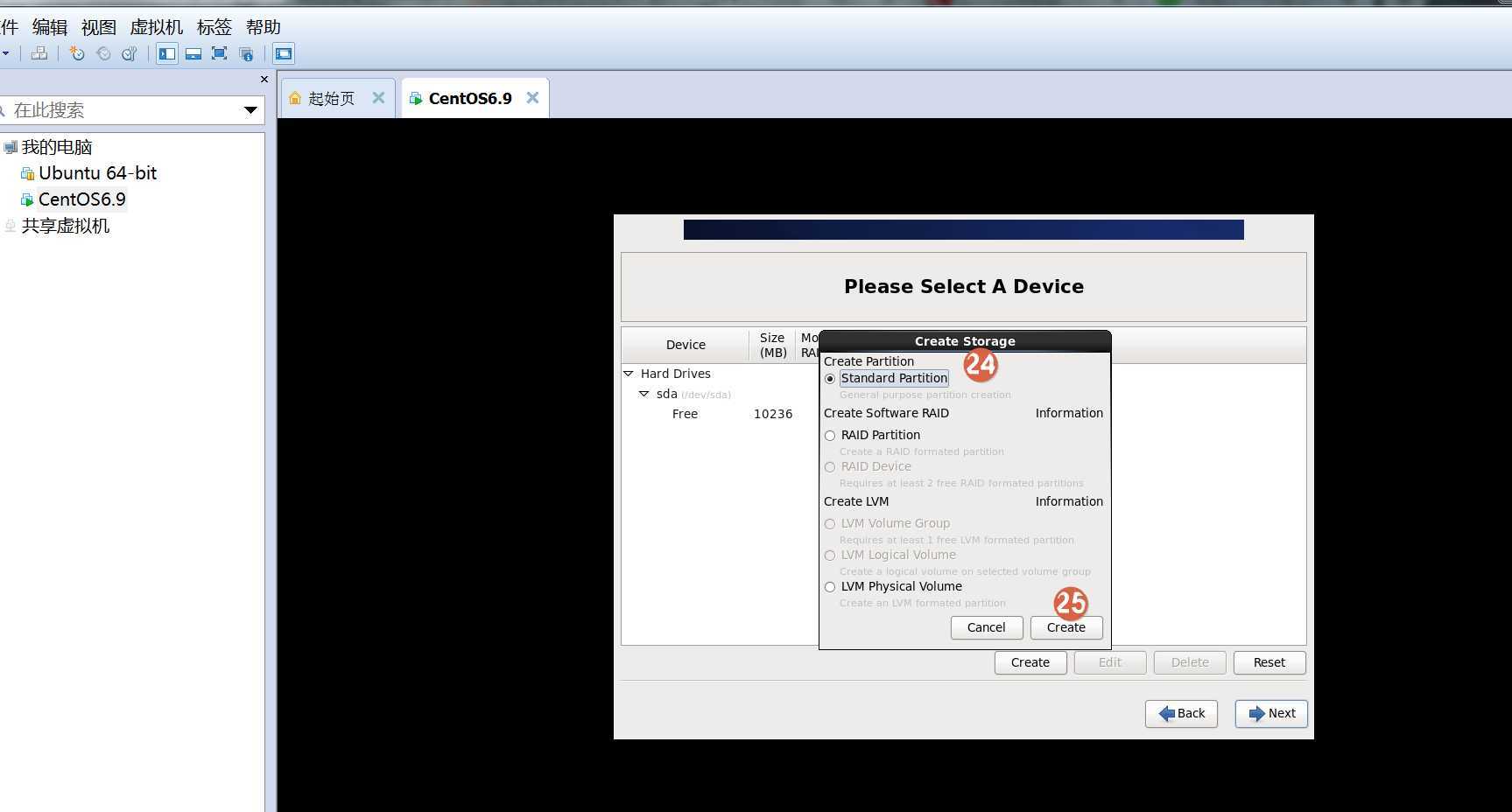Viewport: 1512px width, 812px height.
Task: Select 共享虚拟机 in the library
Action: [66, 226]
